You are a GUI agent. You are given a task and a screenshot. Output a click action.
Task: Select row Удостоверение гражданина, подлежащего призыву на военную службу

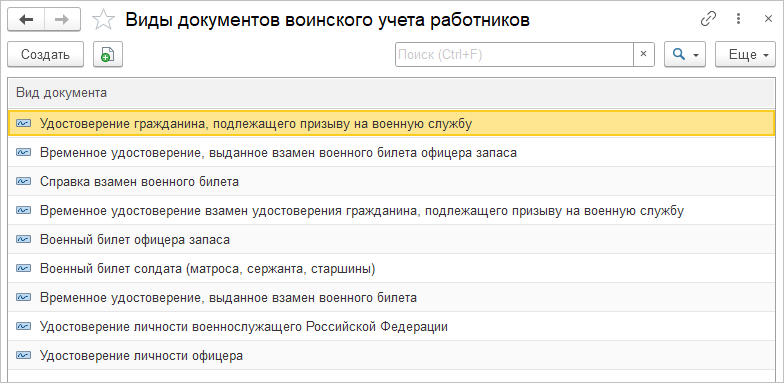coord(392,123)
